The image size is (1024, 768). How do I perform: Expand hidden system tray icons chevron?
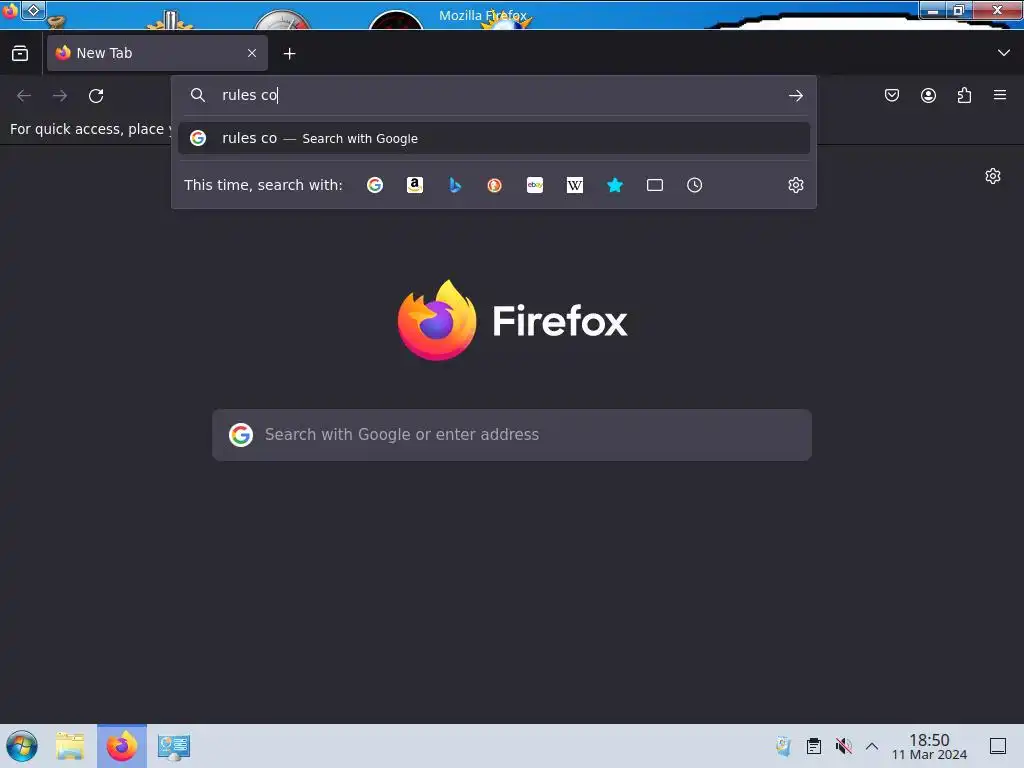click(872, 746)
